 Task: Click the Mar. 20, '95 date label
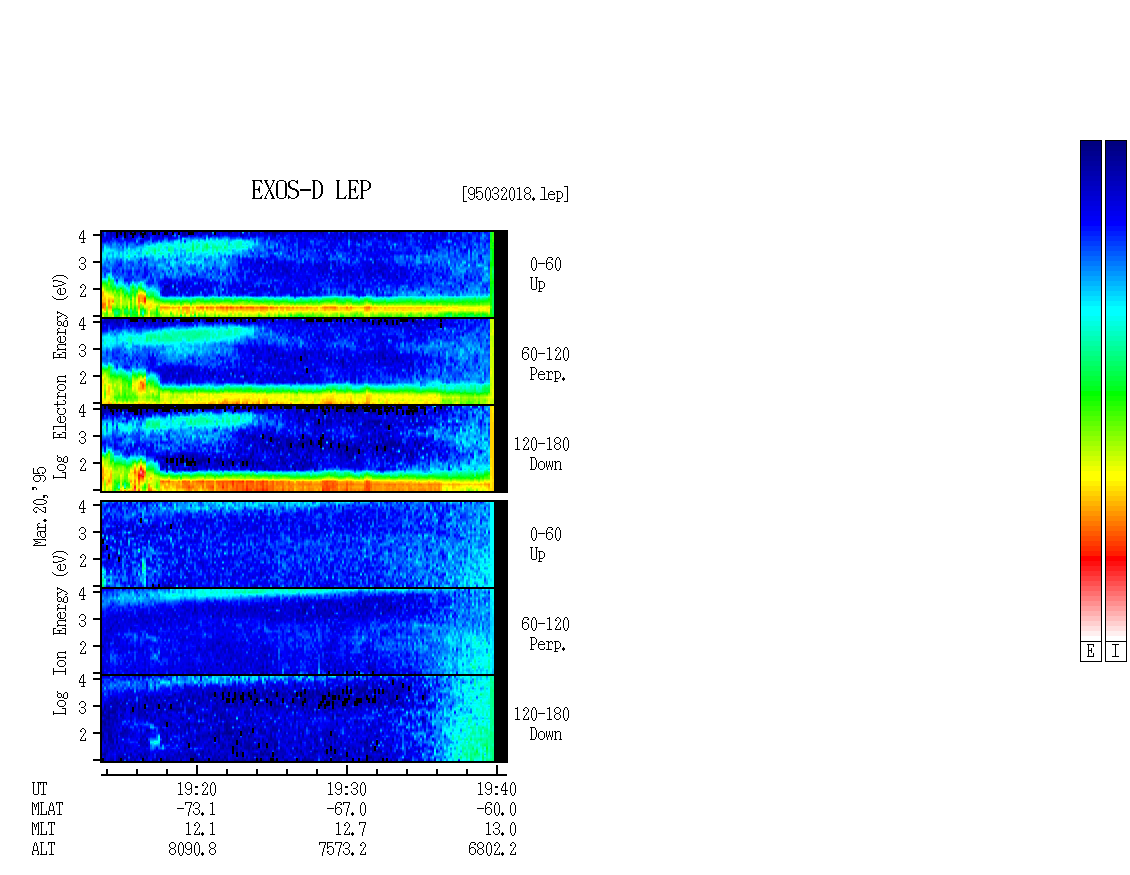click(40, 506)
